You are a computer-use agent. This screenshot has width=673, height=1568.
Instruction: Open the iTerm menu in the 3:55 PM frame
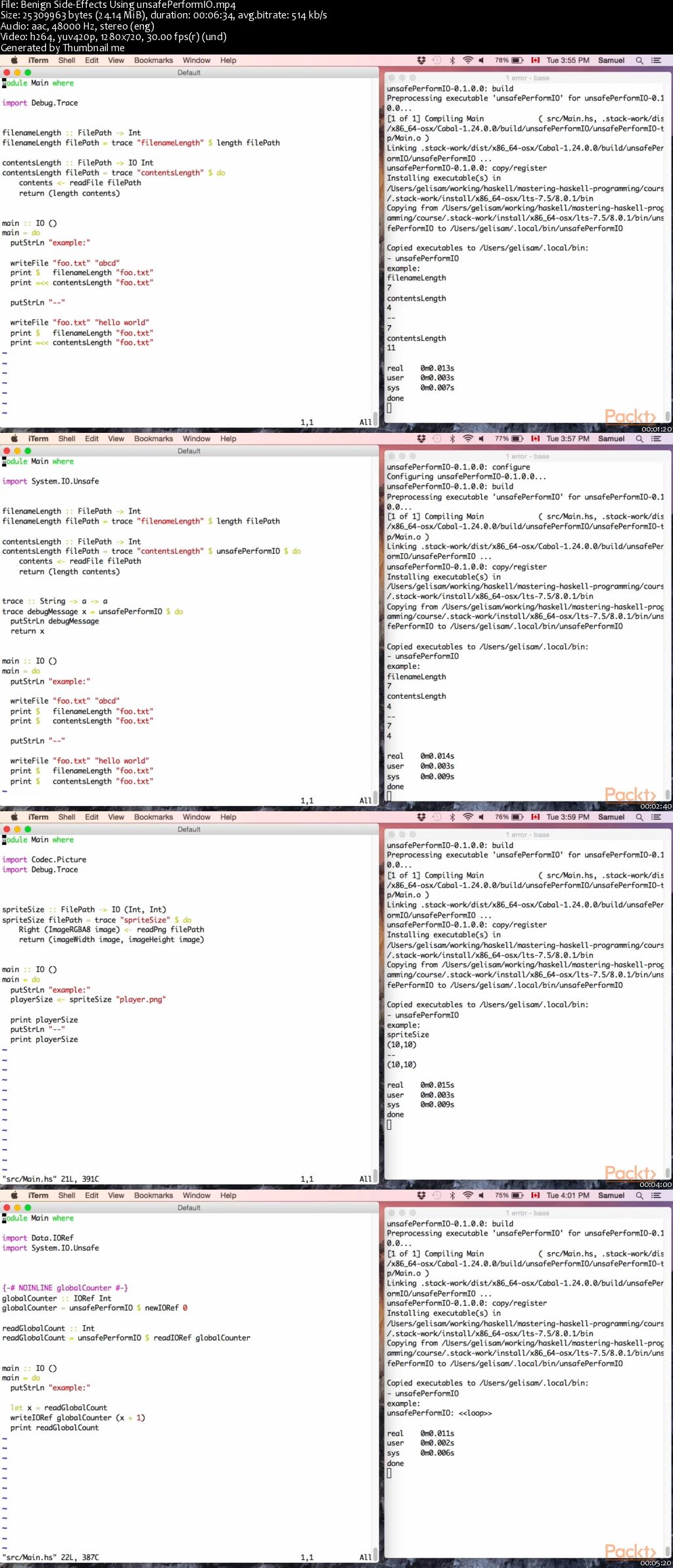[x=38, y=60]
